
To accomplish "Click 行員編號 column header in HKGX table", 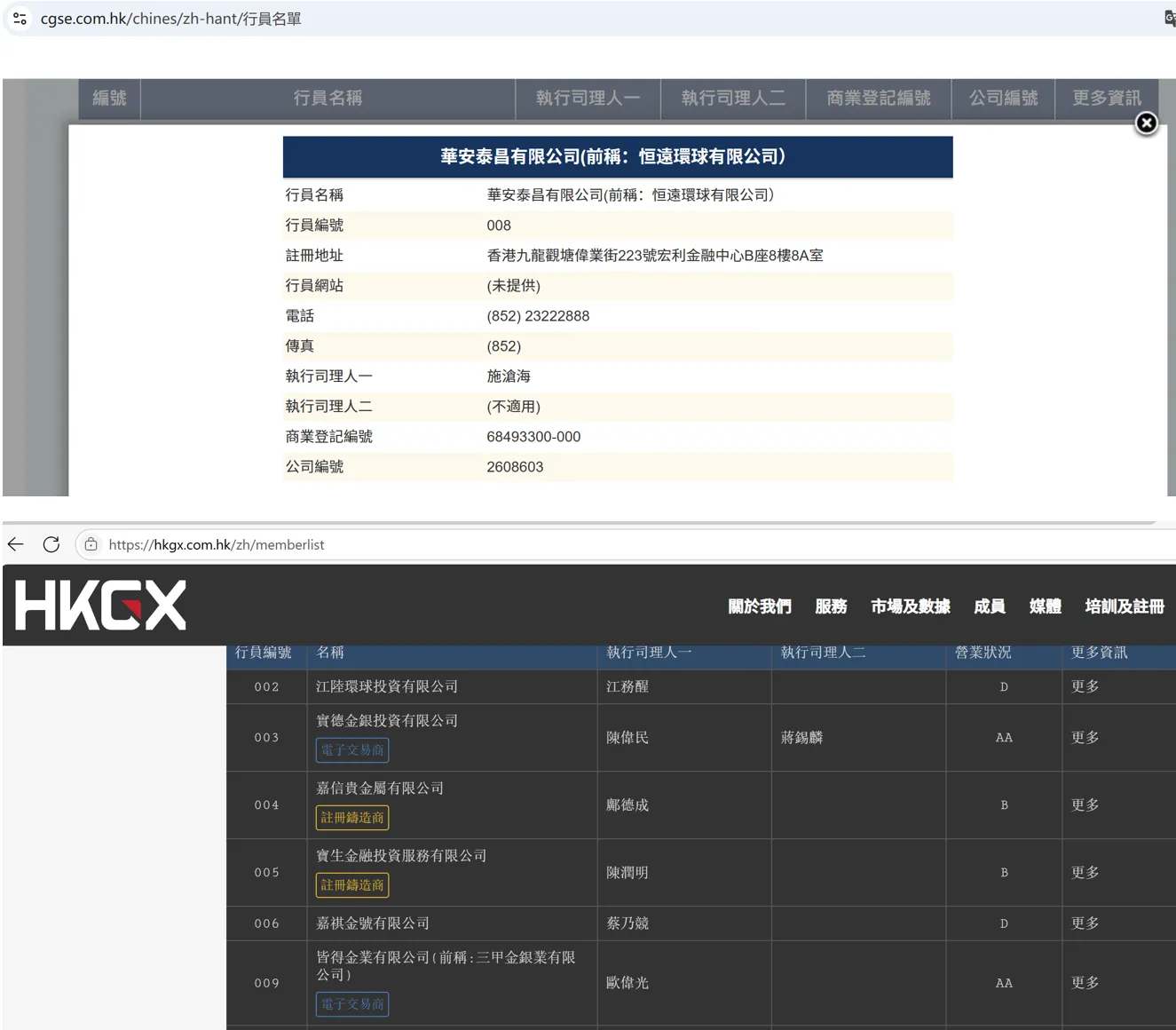I will tap(263, 653).
